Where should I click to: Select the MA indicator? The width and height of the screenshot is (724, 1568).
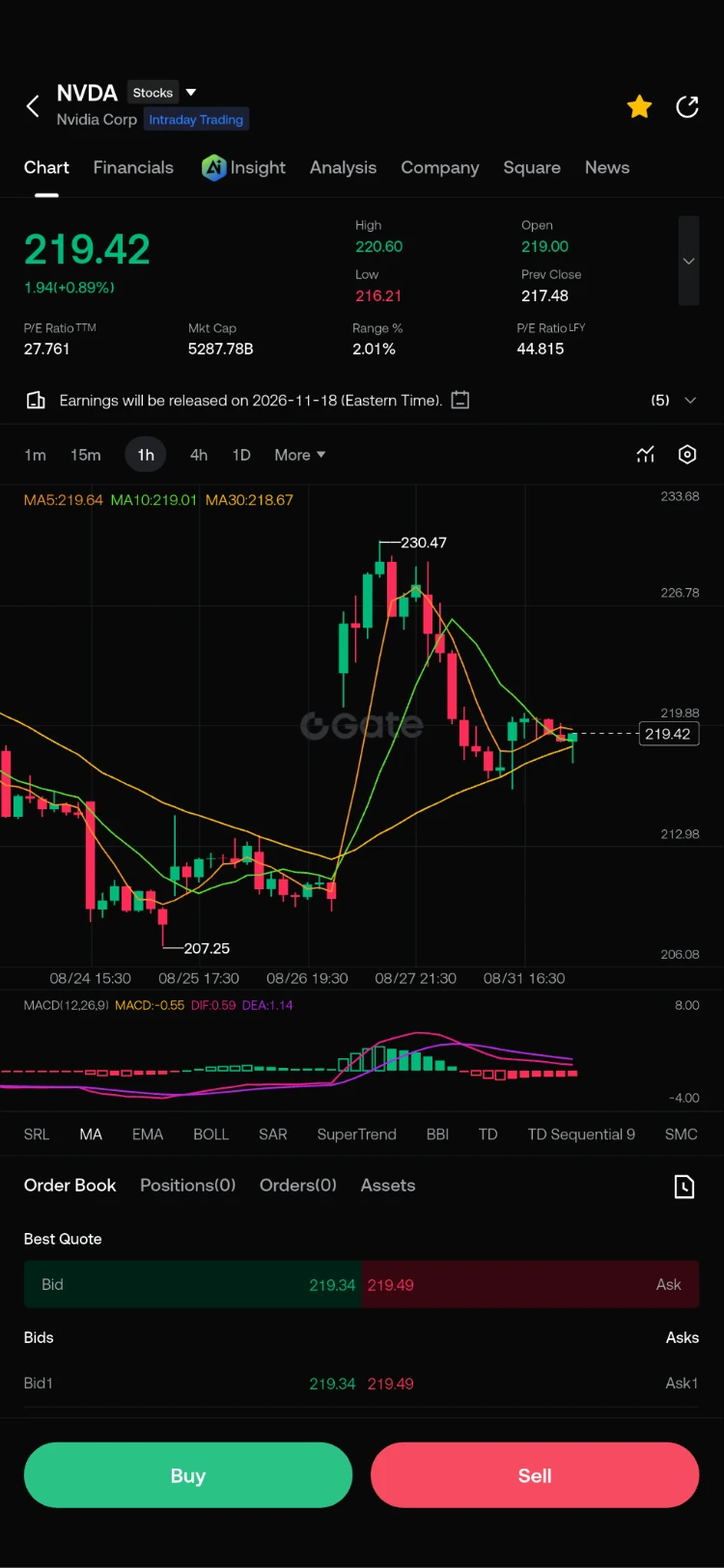pos(91,1134)
